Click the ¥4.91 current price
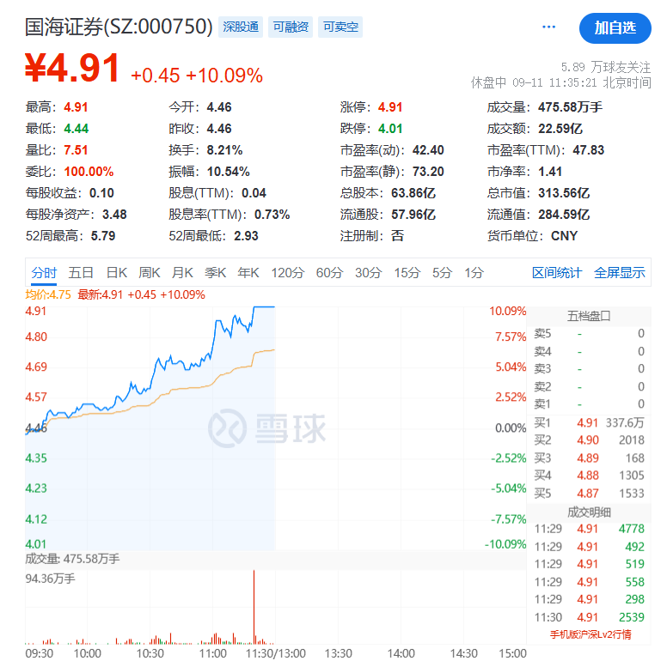The image size is (667, 667). pos(72,68)
